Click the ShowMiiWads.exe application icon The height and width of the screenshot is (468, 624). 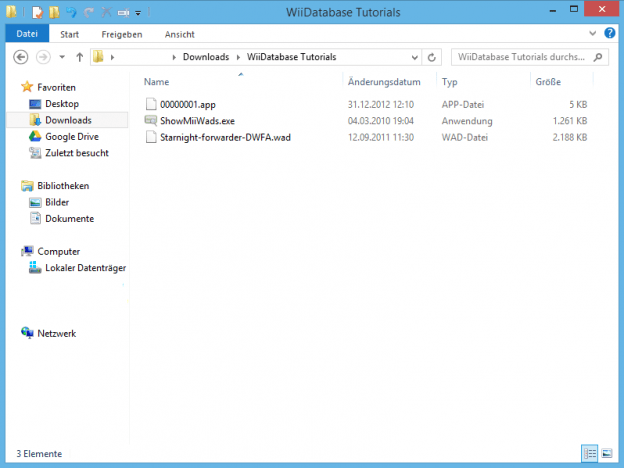click(151, 121)
